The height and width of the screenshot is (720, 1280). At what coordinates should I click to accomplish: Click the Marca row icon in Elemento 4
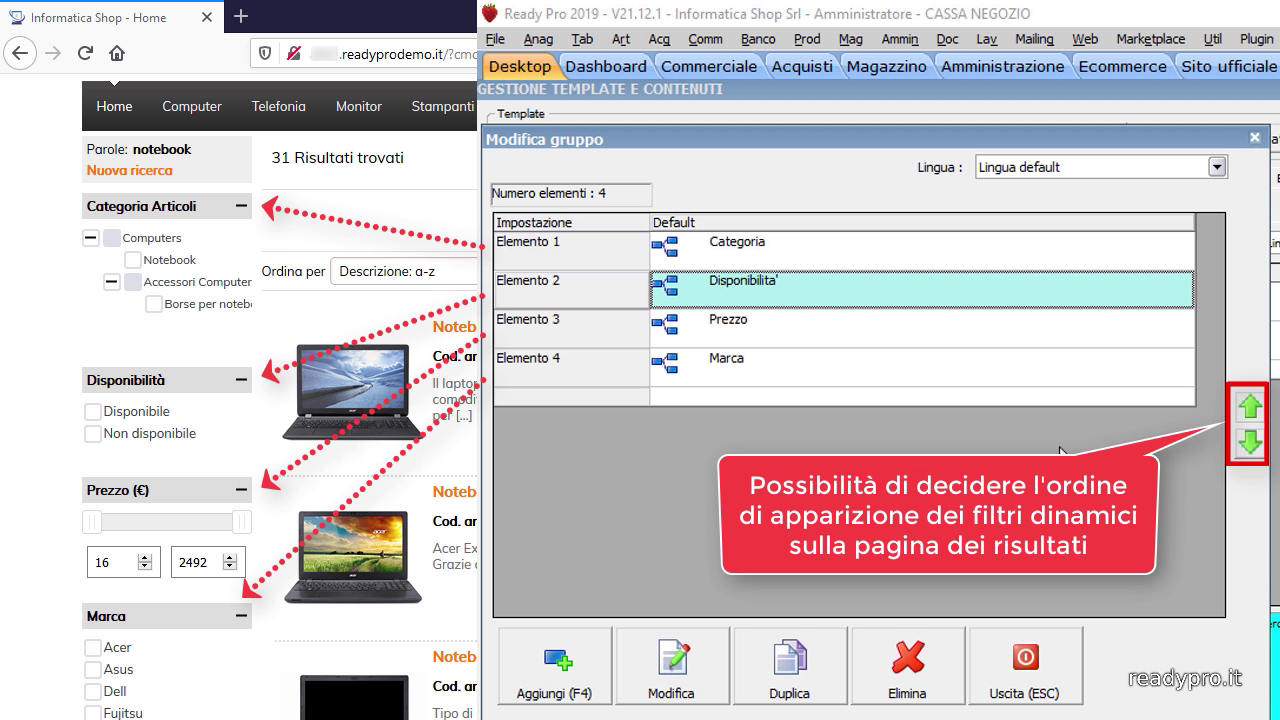(665, 362)
